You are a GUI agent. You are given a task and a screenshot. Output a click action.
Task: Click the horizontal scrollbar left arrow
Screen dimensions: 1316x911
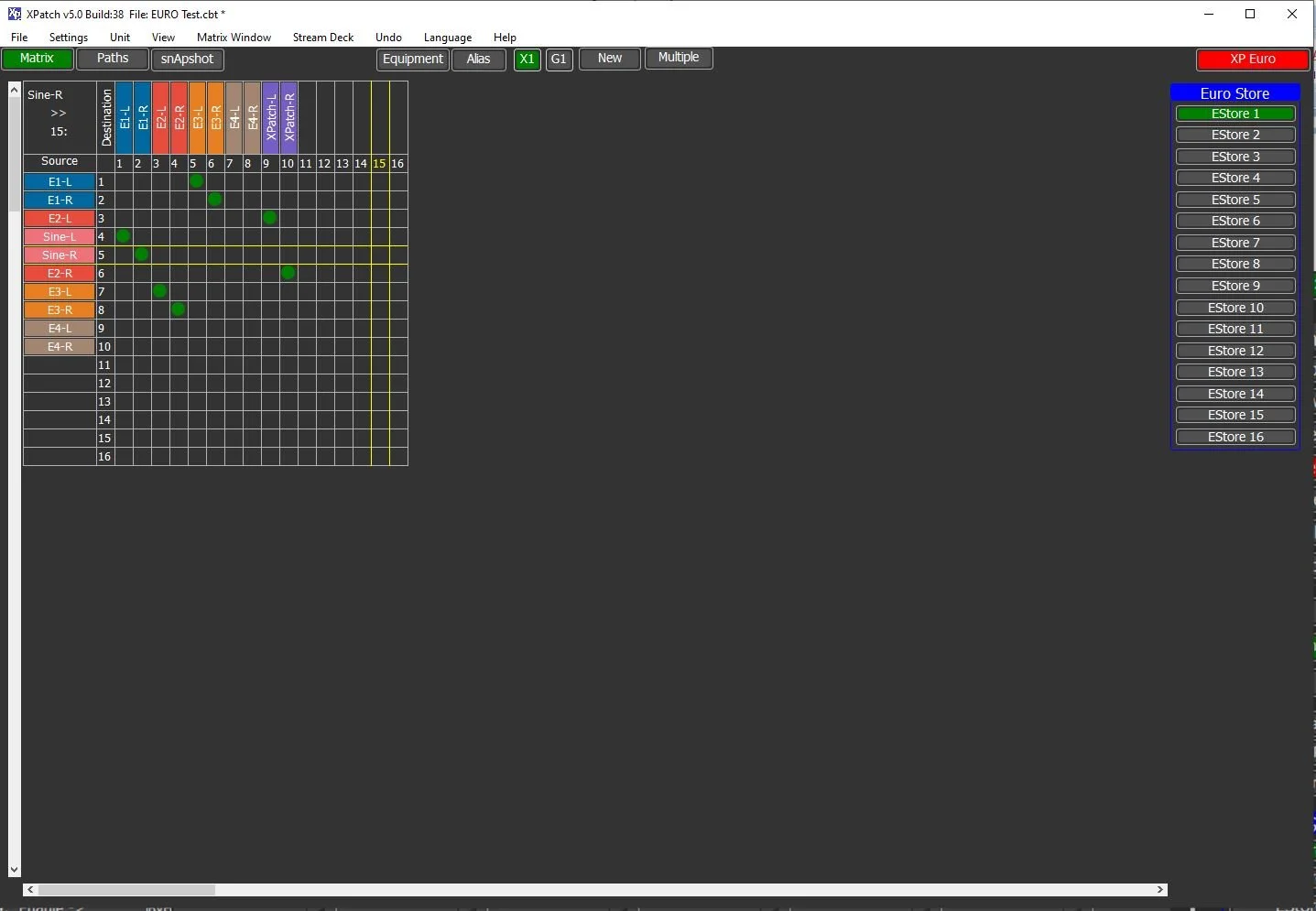tap(30, 890)
